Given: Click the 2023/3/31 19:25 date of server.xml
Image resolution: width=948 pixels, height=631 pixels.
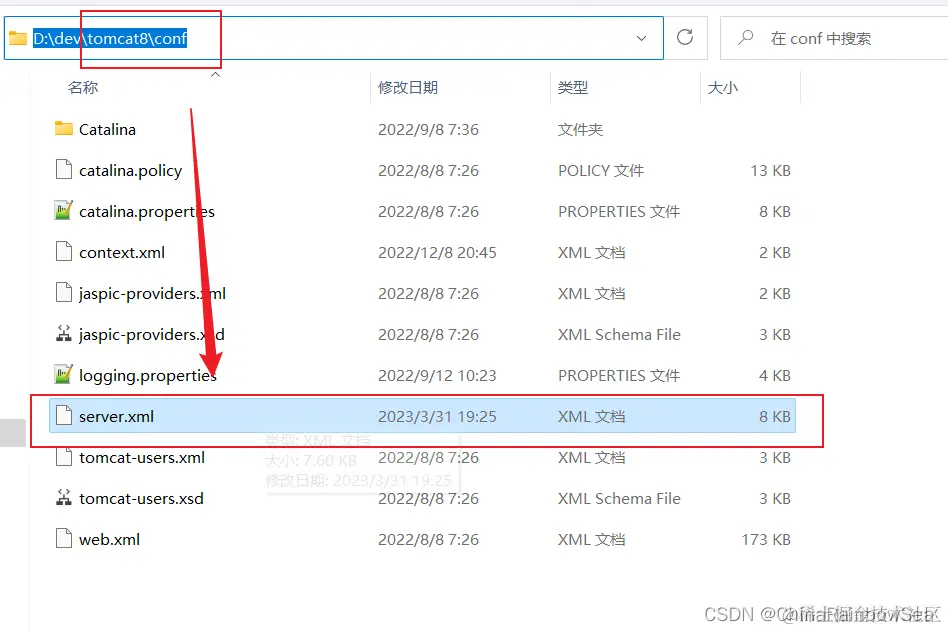Looking at the screenshot, I should click(x=437, y=416).
